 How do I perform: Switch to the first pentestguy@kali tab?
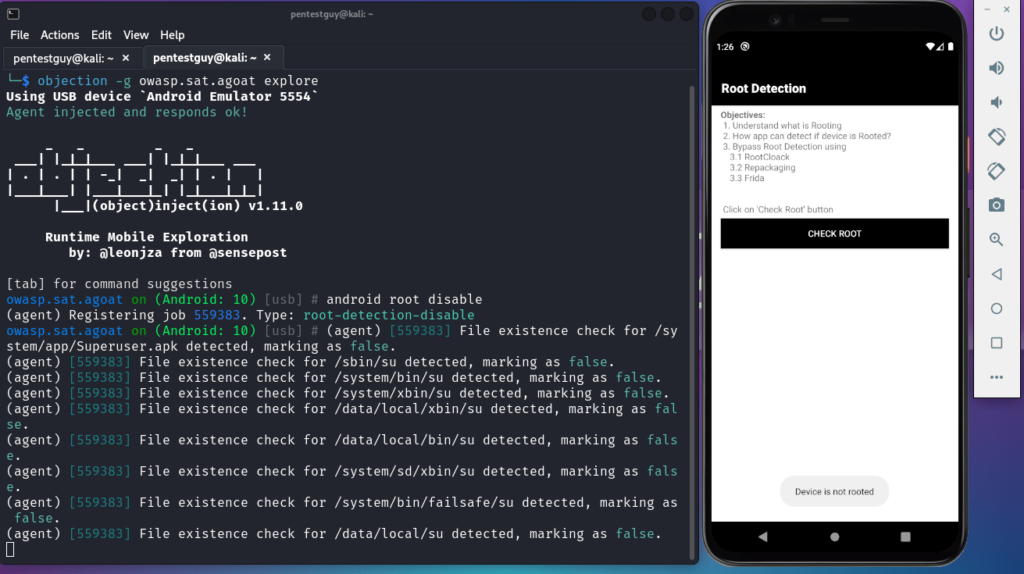[63, 58]
